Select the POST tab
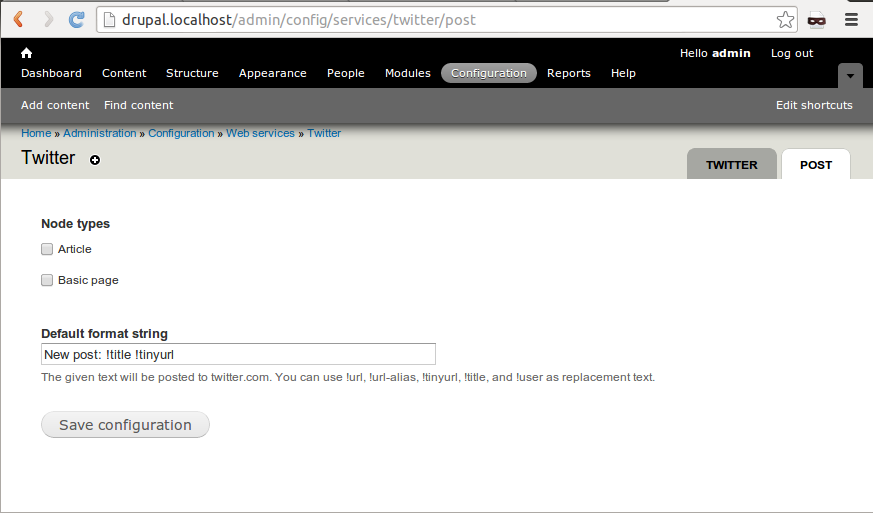The width and height of the screenshot is (873, 513). (816, 164)
